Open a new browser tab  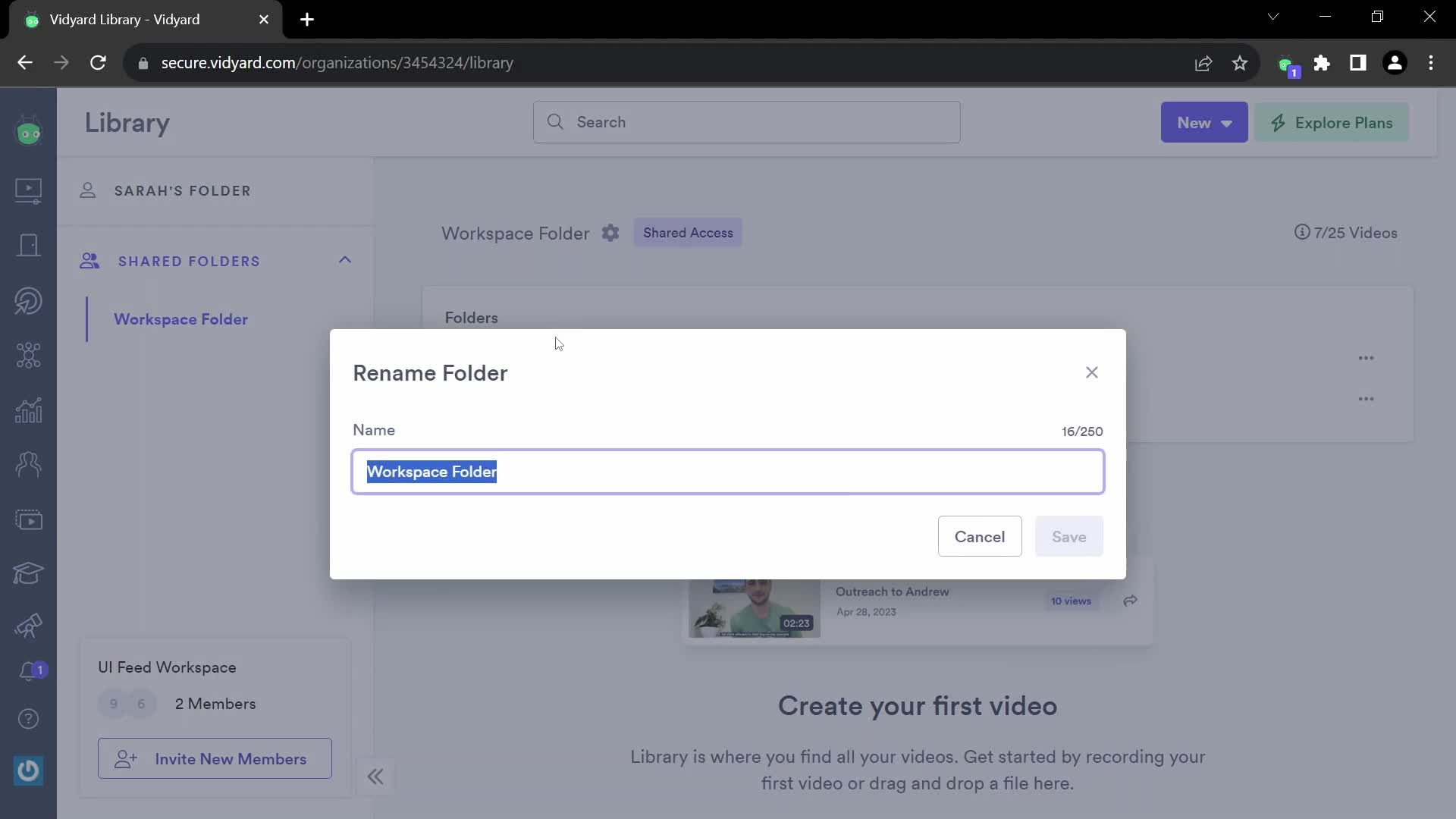tap(307, 20)
